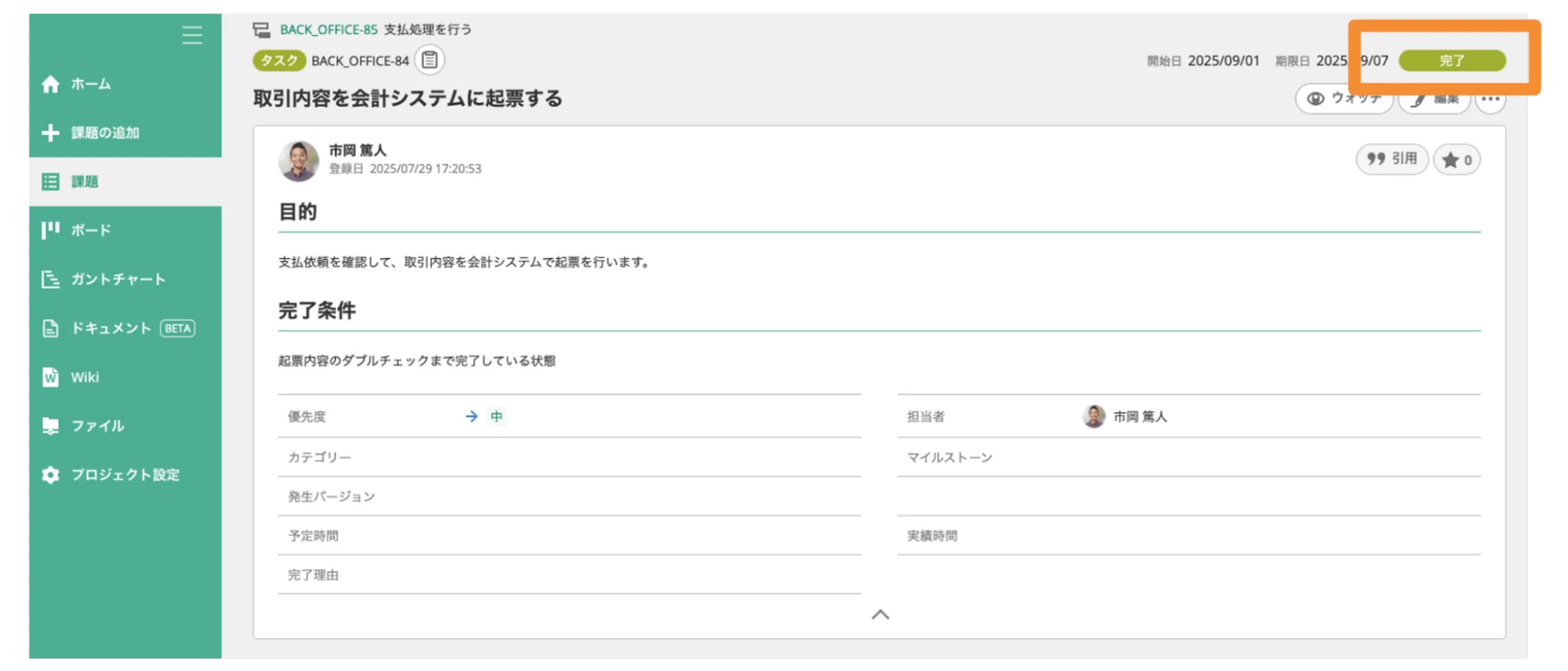Star this issue

pos(1457,160)
